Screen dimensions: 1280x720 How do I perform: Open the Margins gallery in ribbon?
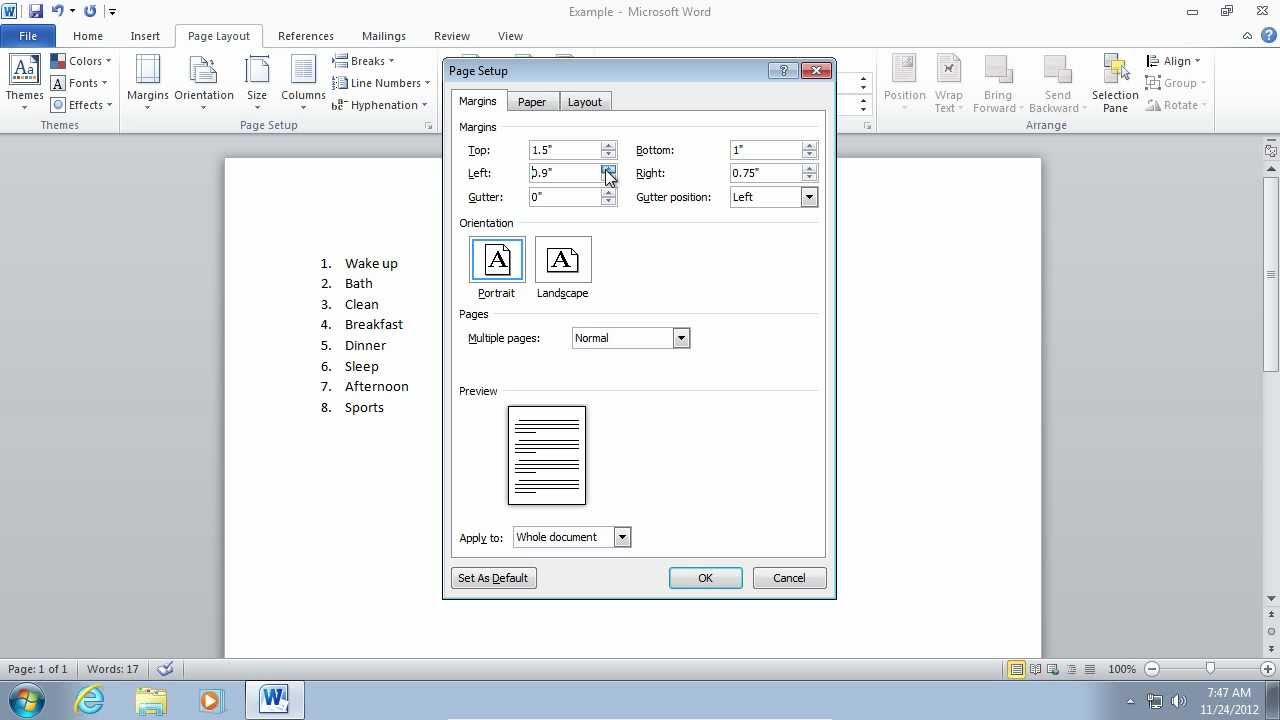[148, 83]
